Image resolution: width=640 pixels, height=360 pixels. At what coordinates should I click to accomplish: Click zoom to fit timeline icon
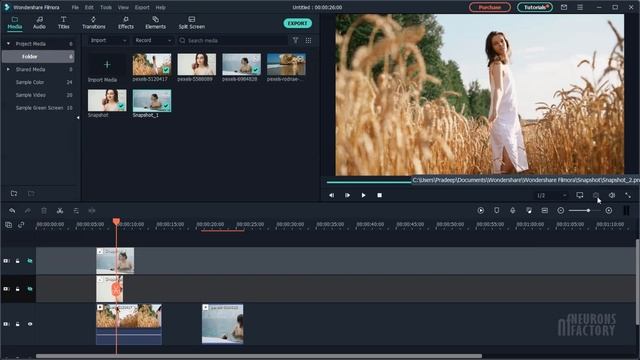544,211
